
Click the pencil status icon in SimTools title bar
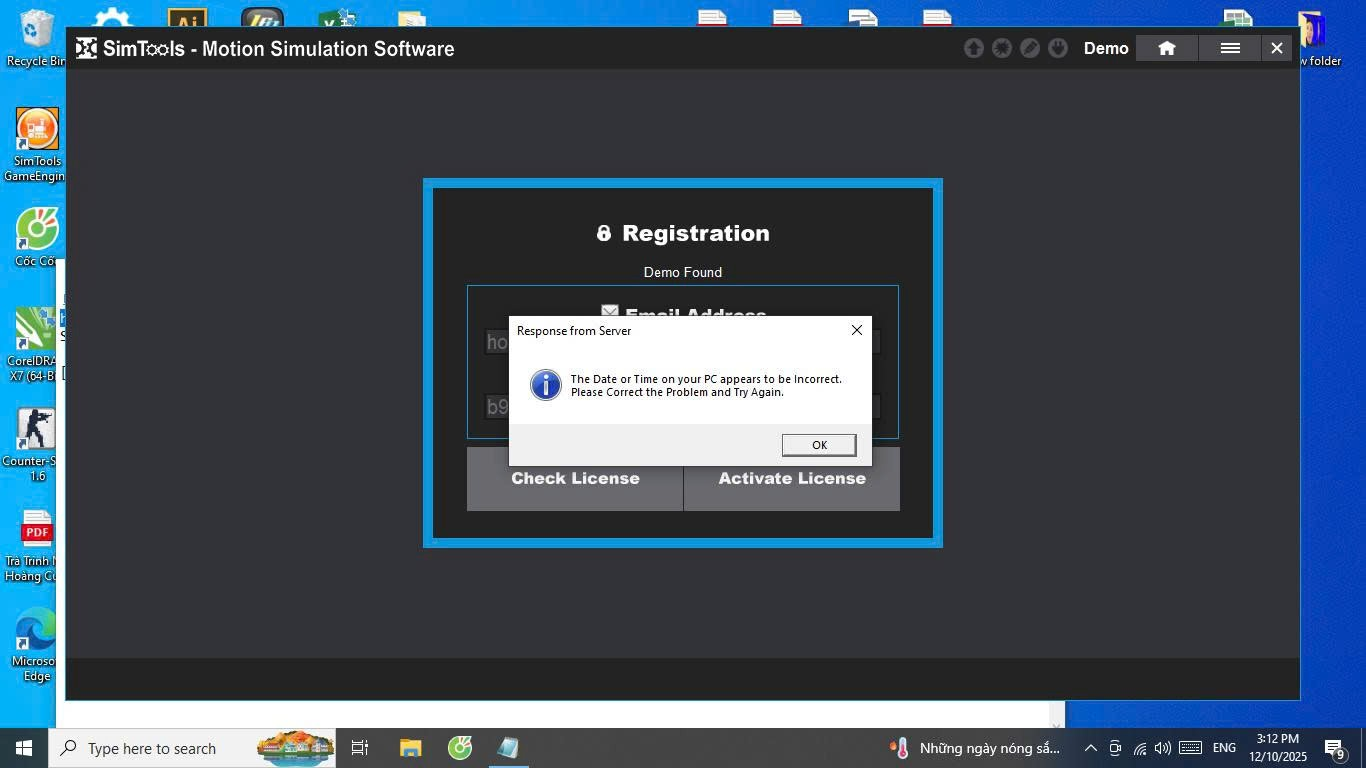pos(1030,48)
